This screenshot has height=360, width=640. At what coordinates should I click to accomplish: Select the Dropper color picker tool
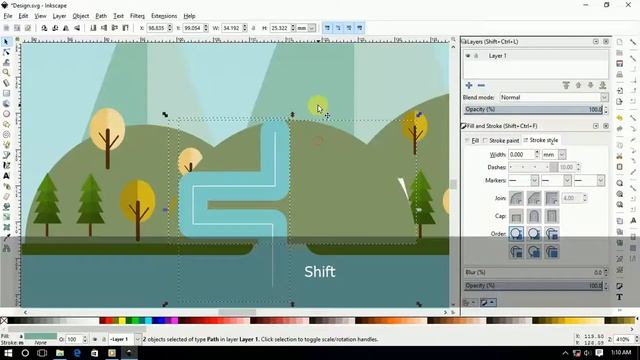click(6, 238)
